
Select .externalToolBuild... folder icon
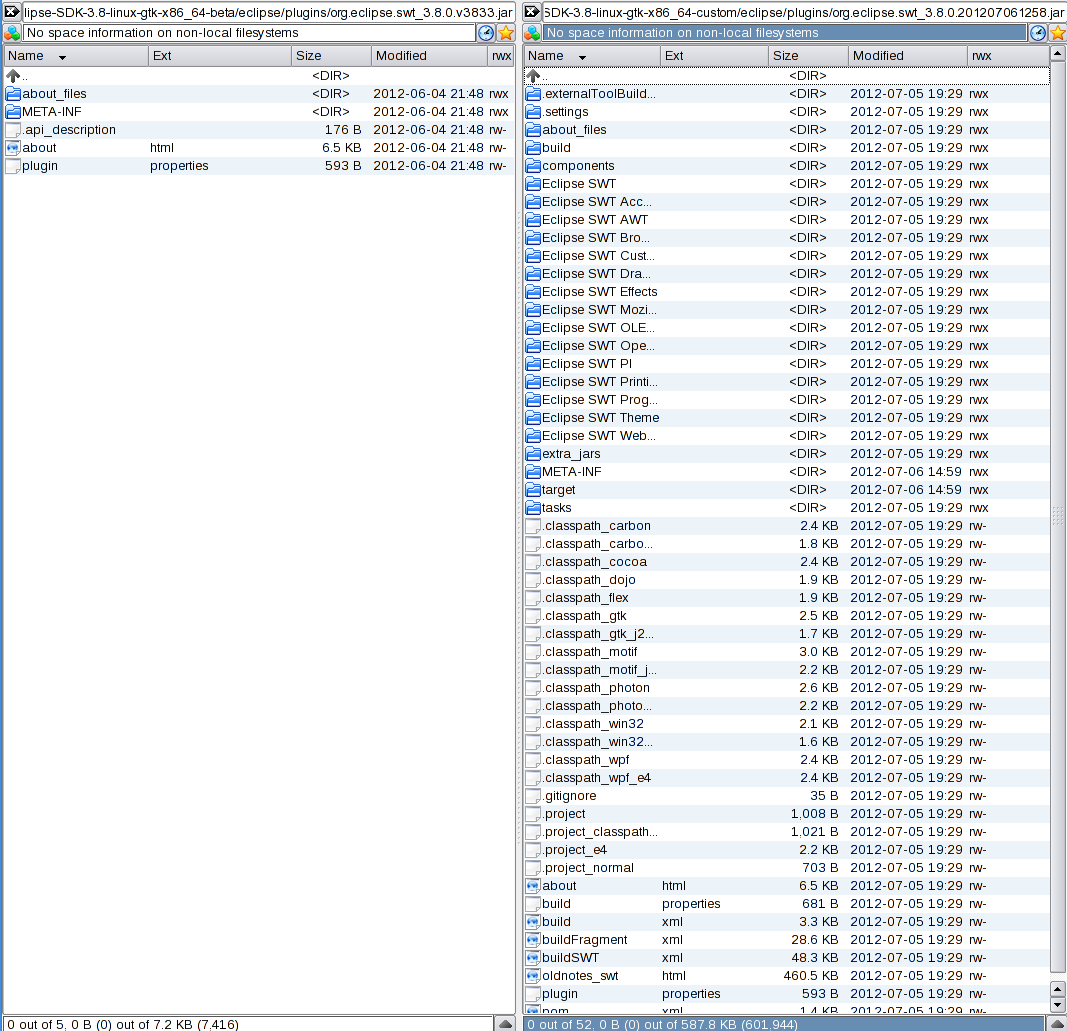click(534, 94)
